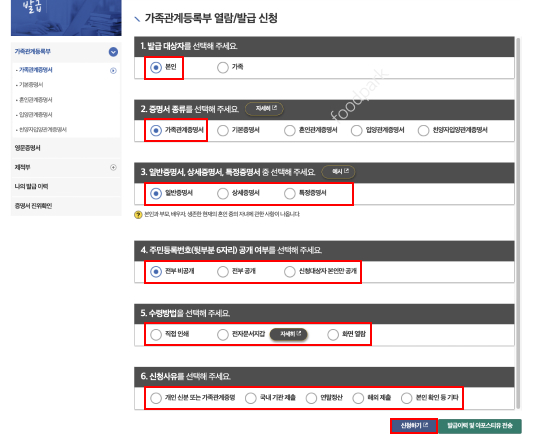
Task: Open 기본증명서 in the left sidebar
Action: (x=31, y=85)
